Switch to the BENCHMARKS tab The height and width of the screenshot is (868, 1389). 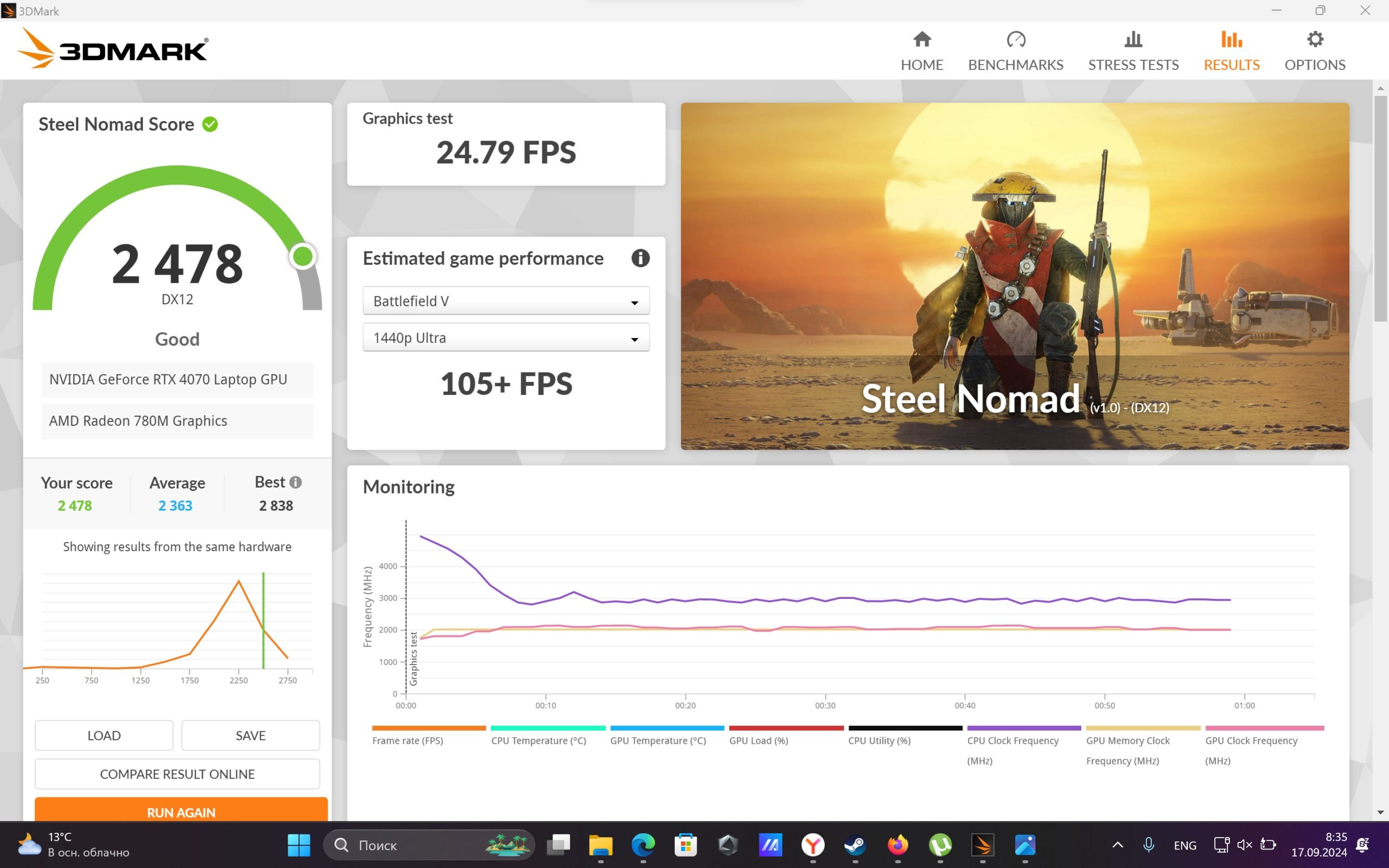(1015, 52)
